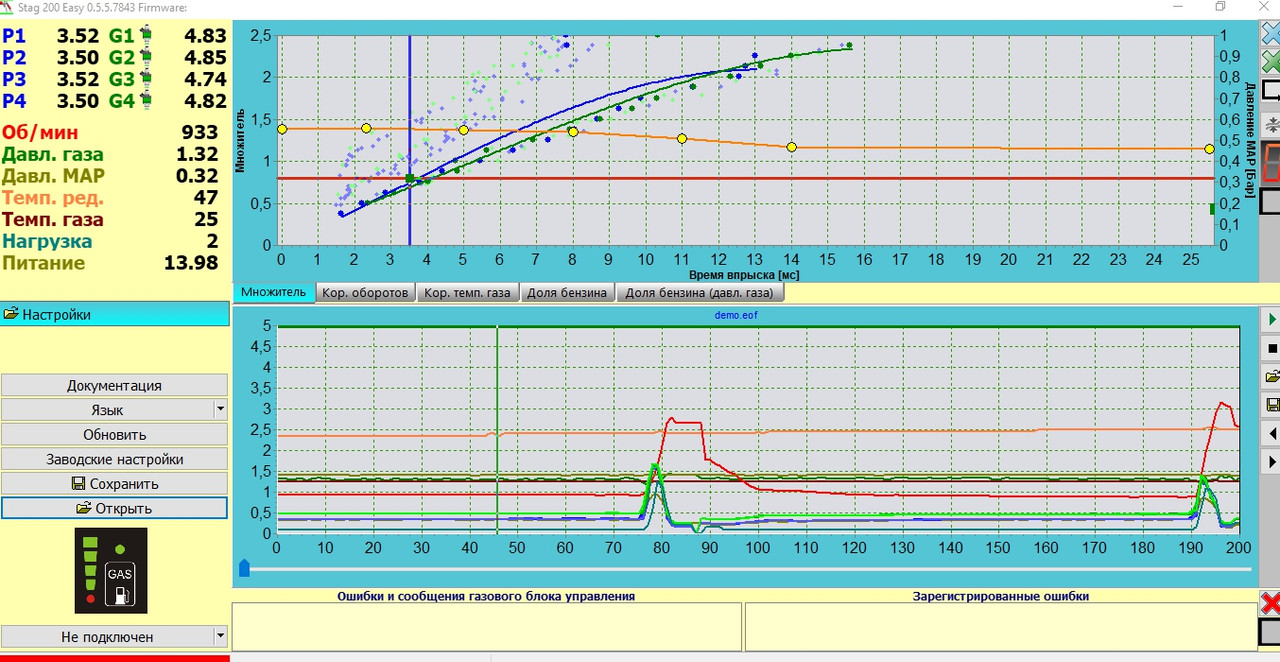This screenshot has width=1280, height=662.
Task: Open the Документация button
Action: click(x=114, y=385)
